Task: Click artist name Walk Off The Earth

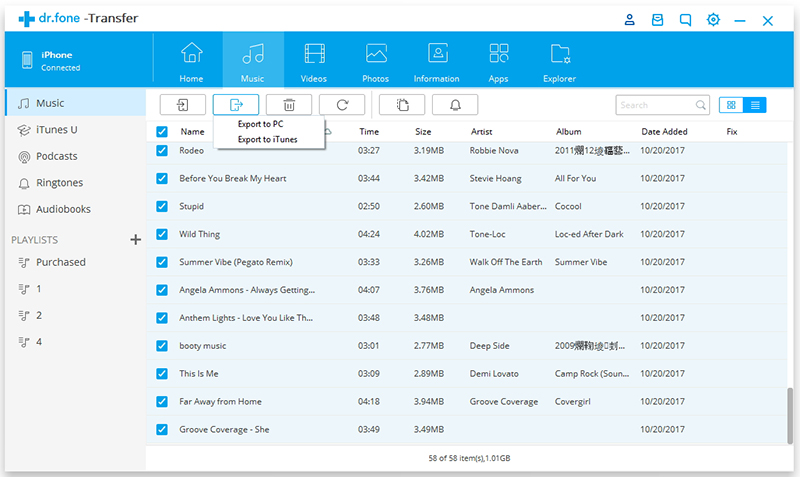Action: tap(506, 262)
